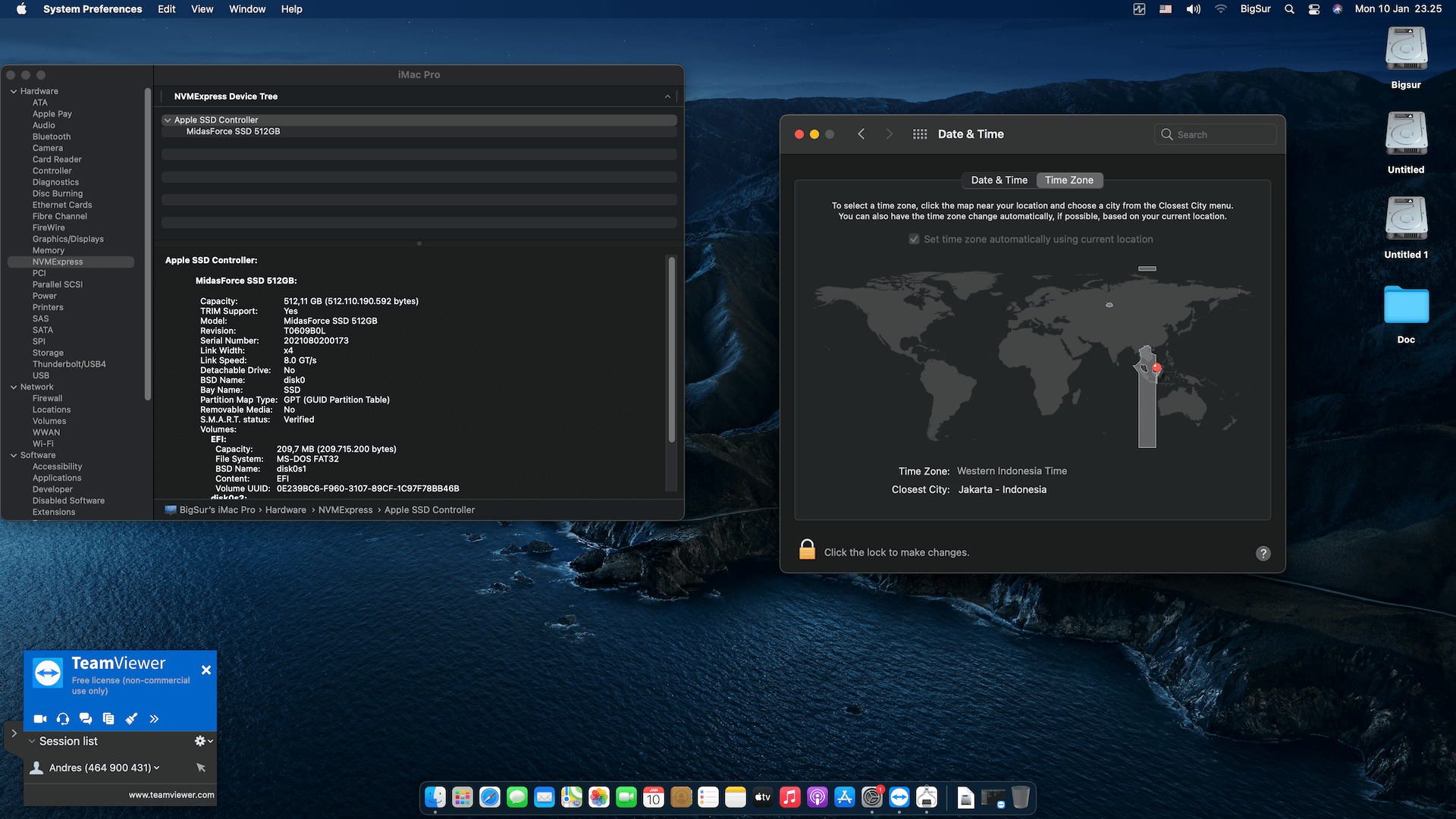Click remote control cursor toggle for Andres
The image size is (1456, 819).
point(201,767)
